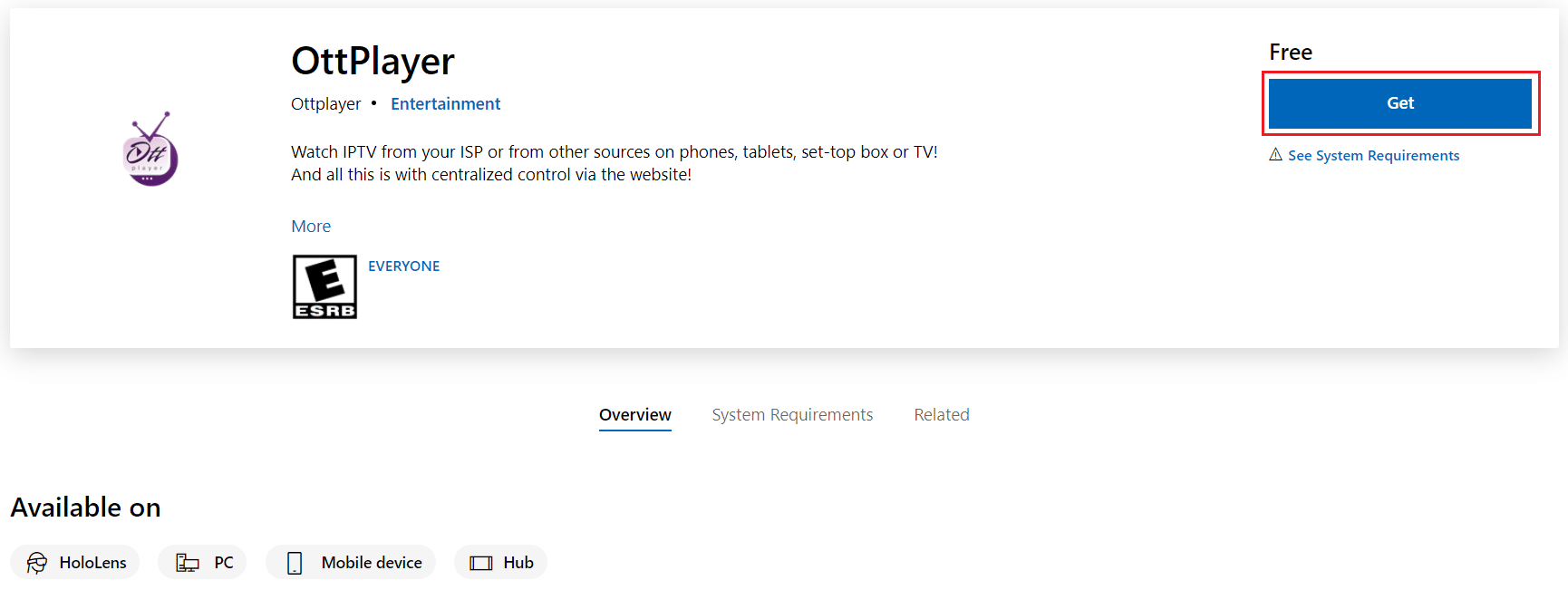
Task: Click the Hub availability chip
Action: pyautogui.click(x=500, y=562)
